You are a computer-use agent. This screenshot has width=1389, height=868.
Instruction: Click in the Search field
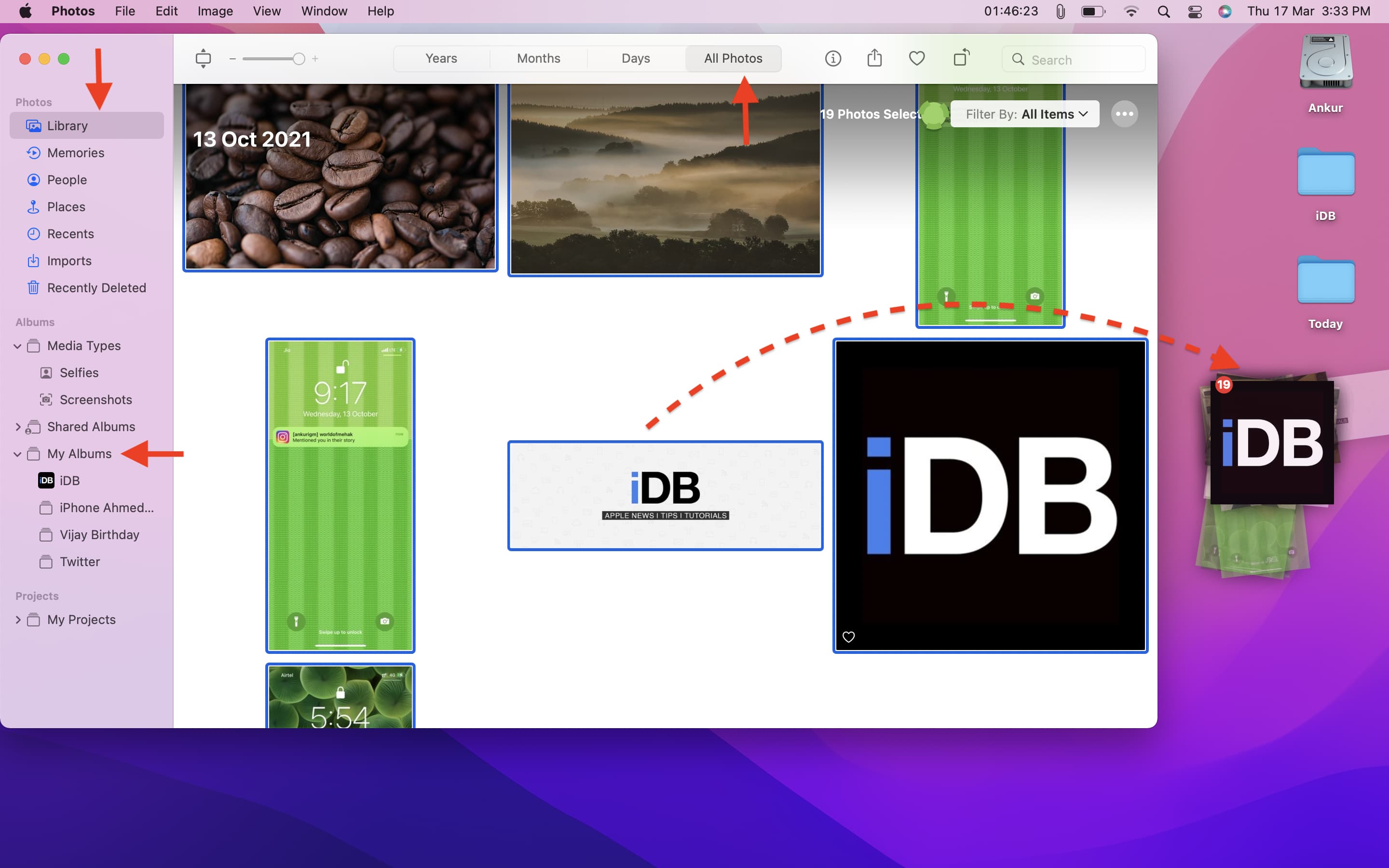pos(1073,59)
